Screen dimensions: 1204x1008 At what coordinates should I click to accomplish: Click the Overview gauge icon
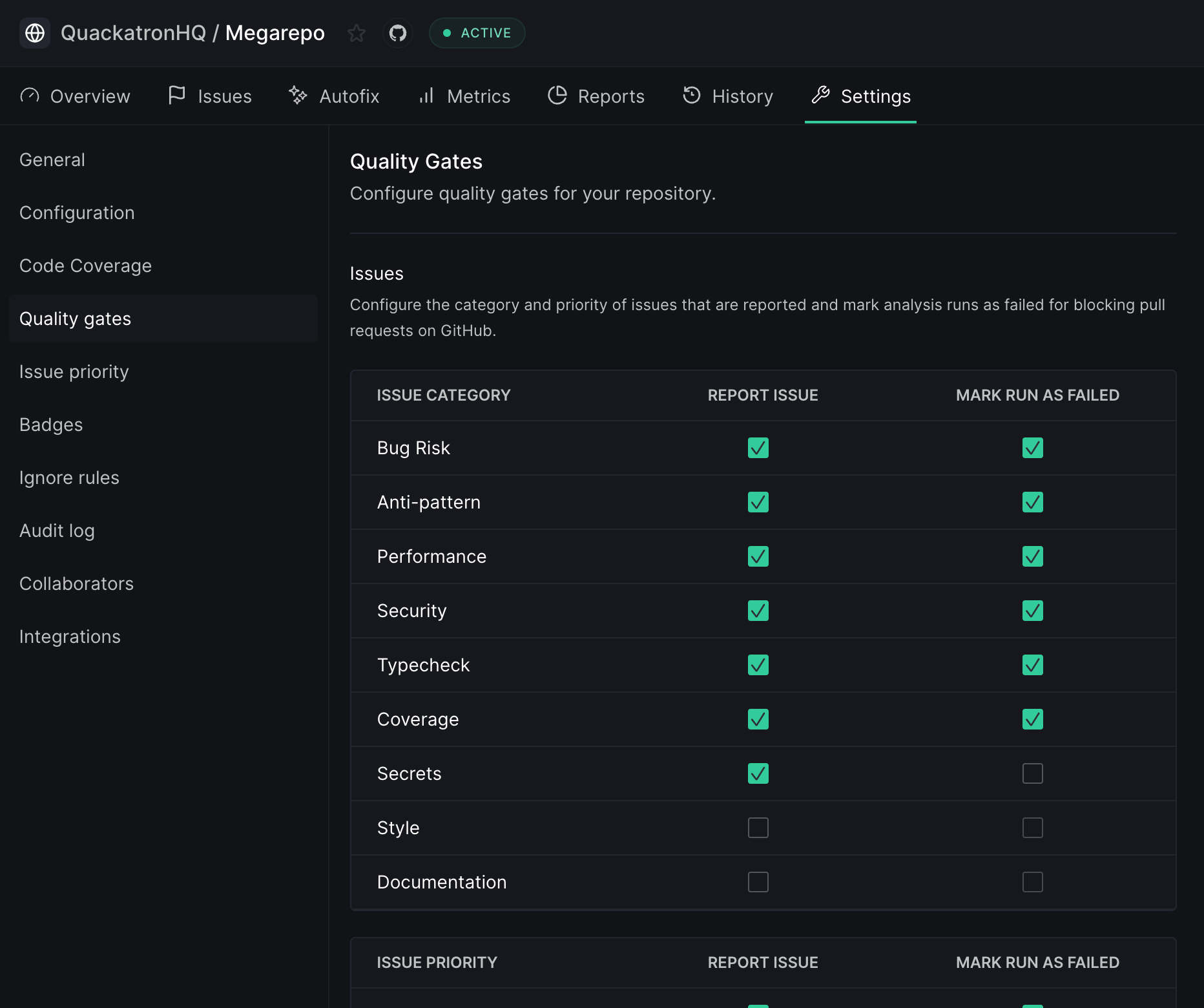point(30,96)
